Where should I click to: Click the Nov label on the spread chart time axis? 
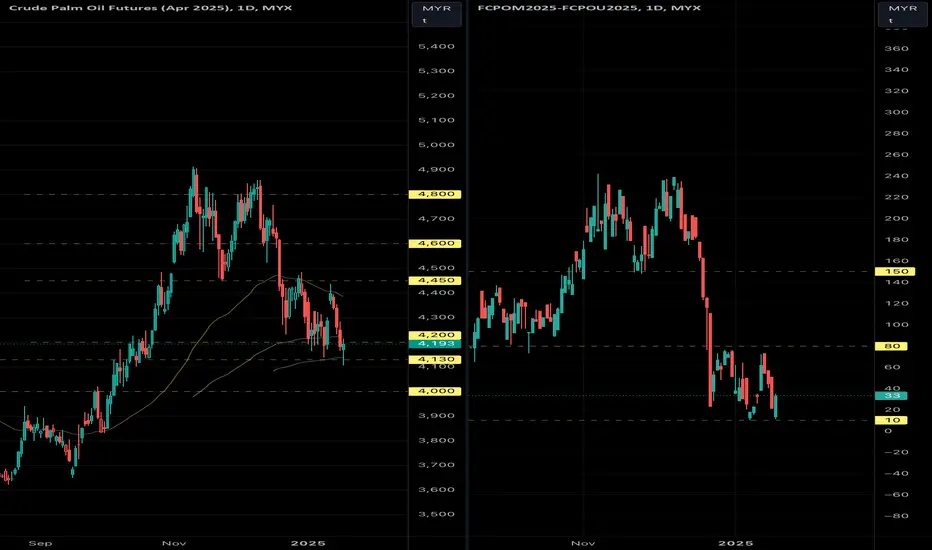click(x=582, y=543)
